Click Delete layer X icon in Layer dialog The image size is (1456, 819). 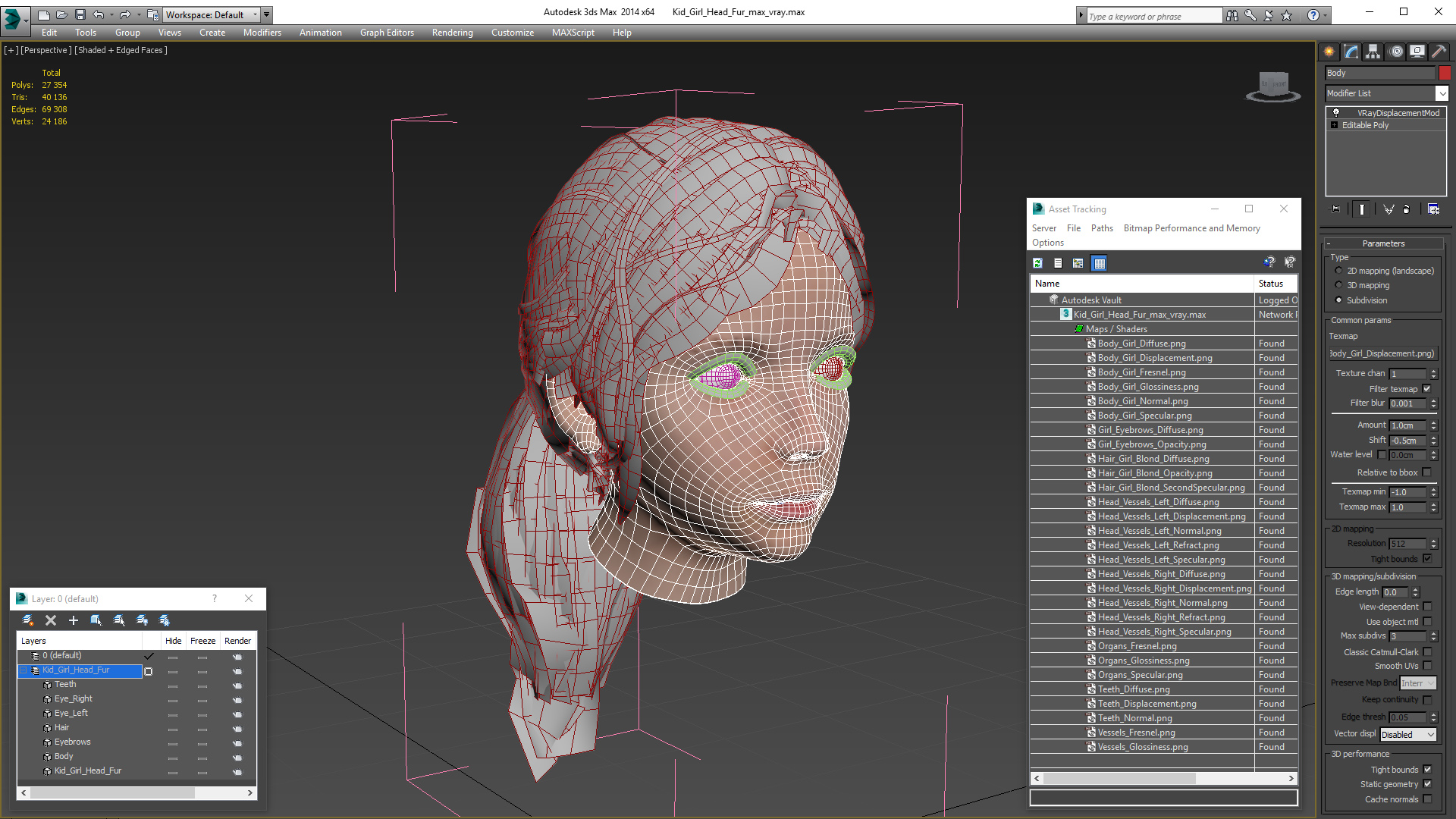point(51,620)
